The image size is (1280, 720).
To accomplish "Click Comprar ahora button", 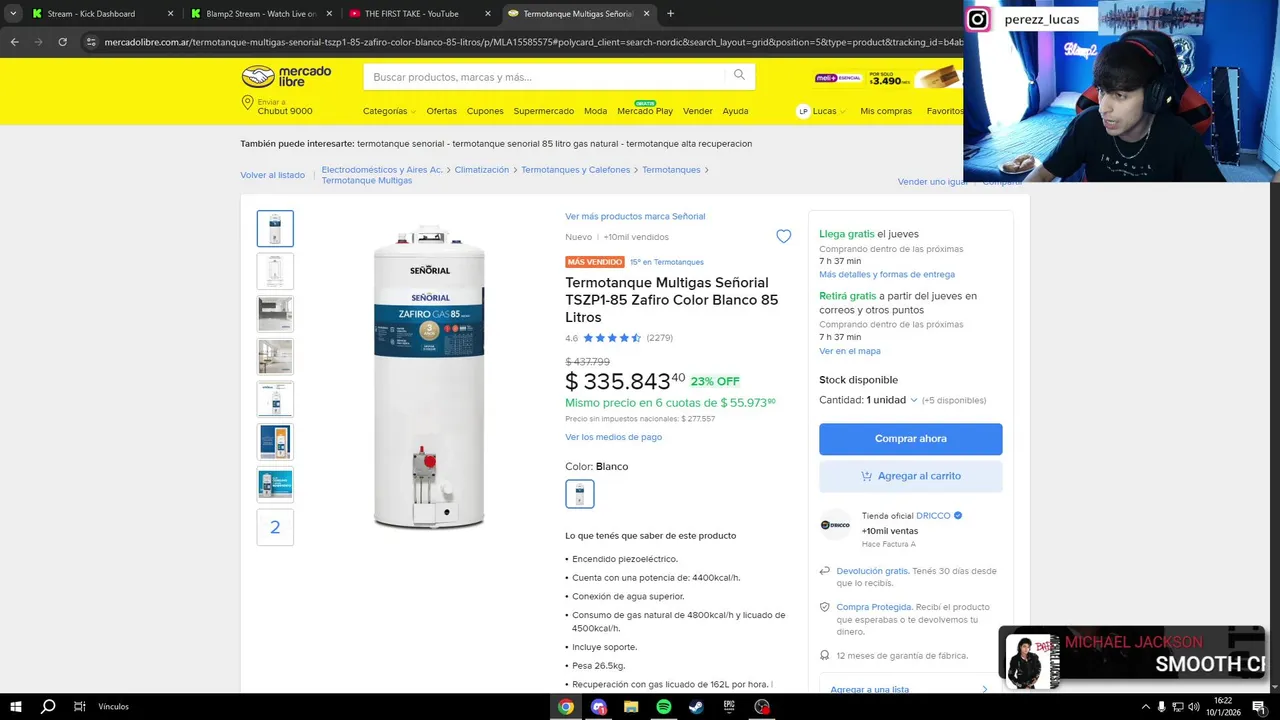I will point(910,439).
